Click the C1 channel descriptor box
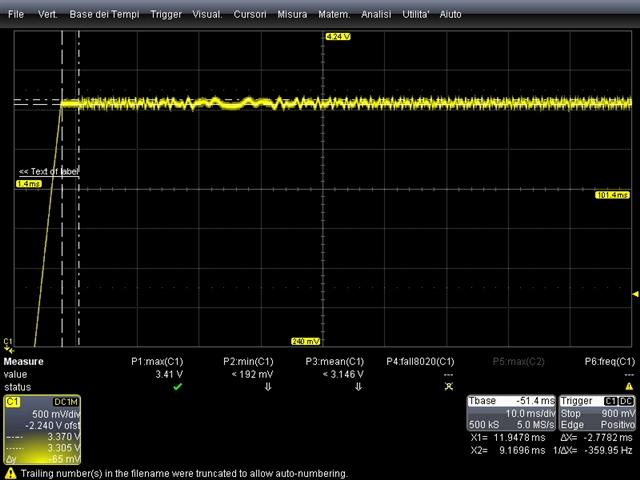Screen dimensions: 640x480 tap(42, 430)
